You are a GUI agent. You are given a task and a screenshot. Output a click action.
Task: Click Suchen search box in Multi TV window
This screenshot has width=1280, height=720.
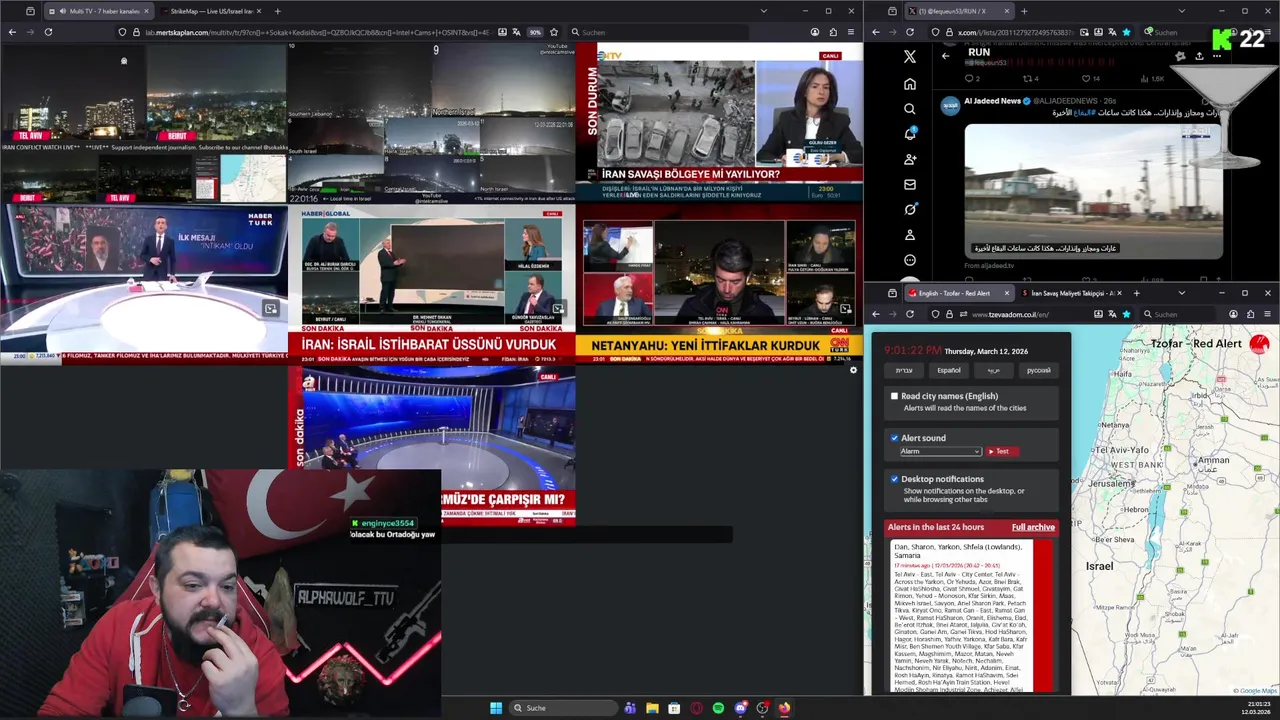coord(660,32)
